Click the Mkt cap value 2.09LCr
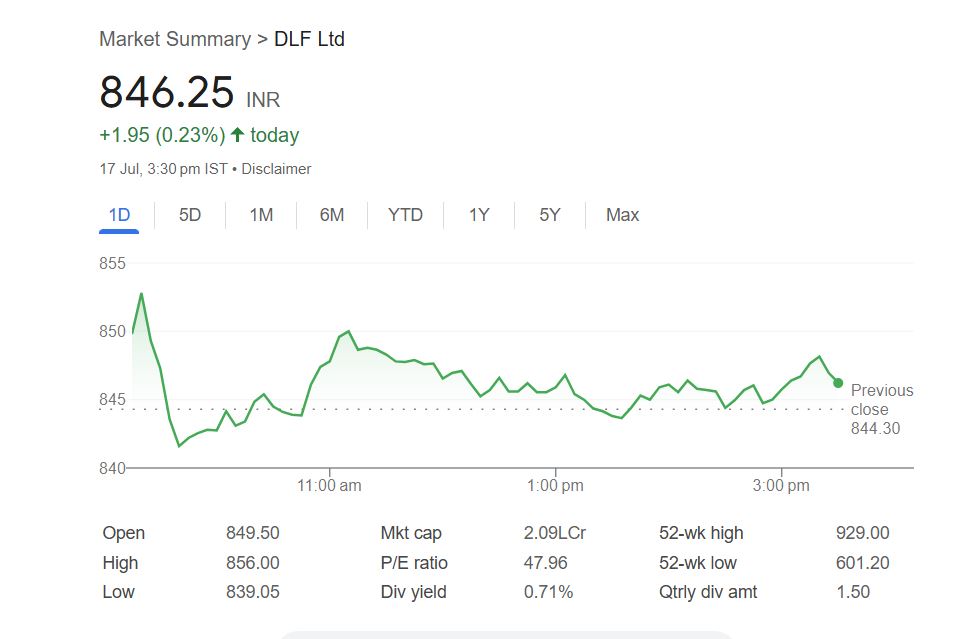975x639 pixels. click(554, 533)
